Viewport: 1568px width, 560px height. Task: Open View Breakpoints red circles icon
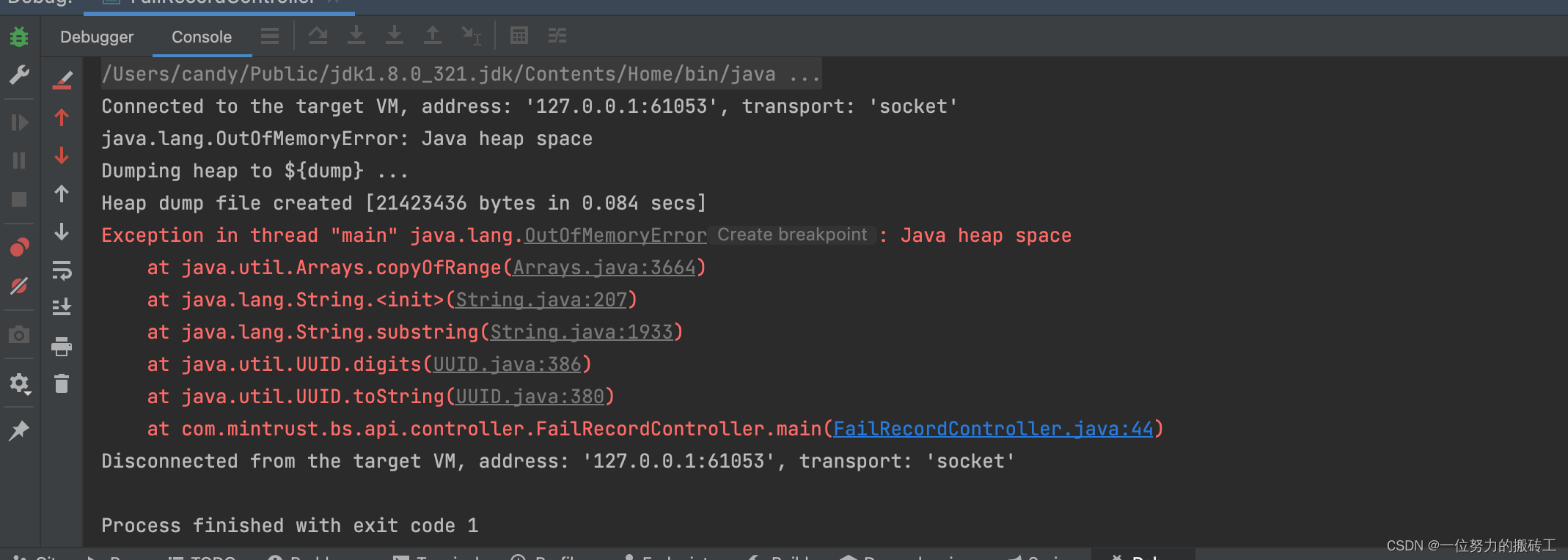pyautogui.click(x=19, y=248)
